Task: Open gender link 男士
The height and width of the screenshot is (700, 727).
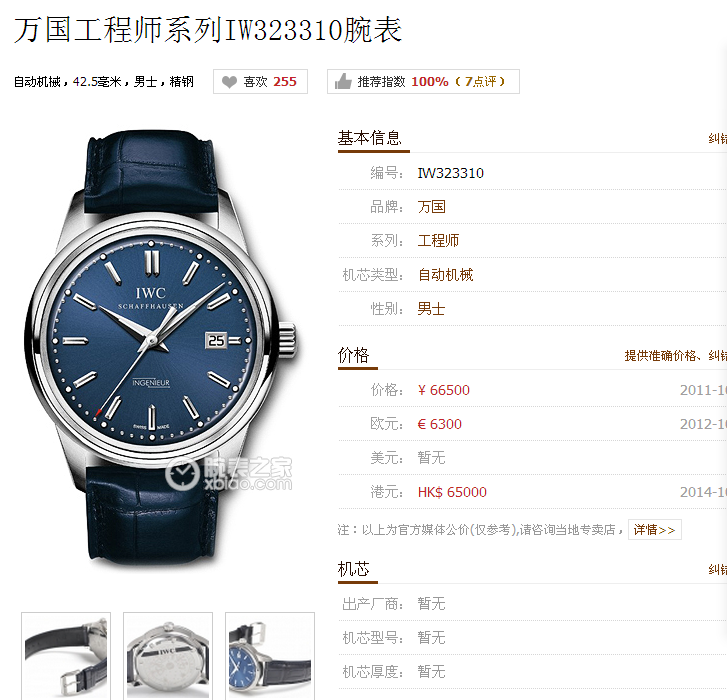Action: (x=431, y=309)
